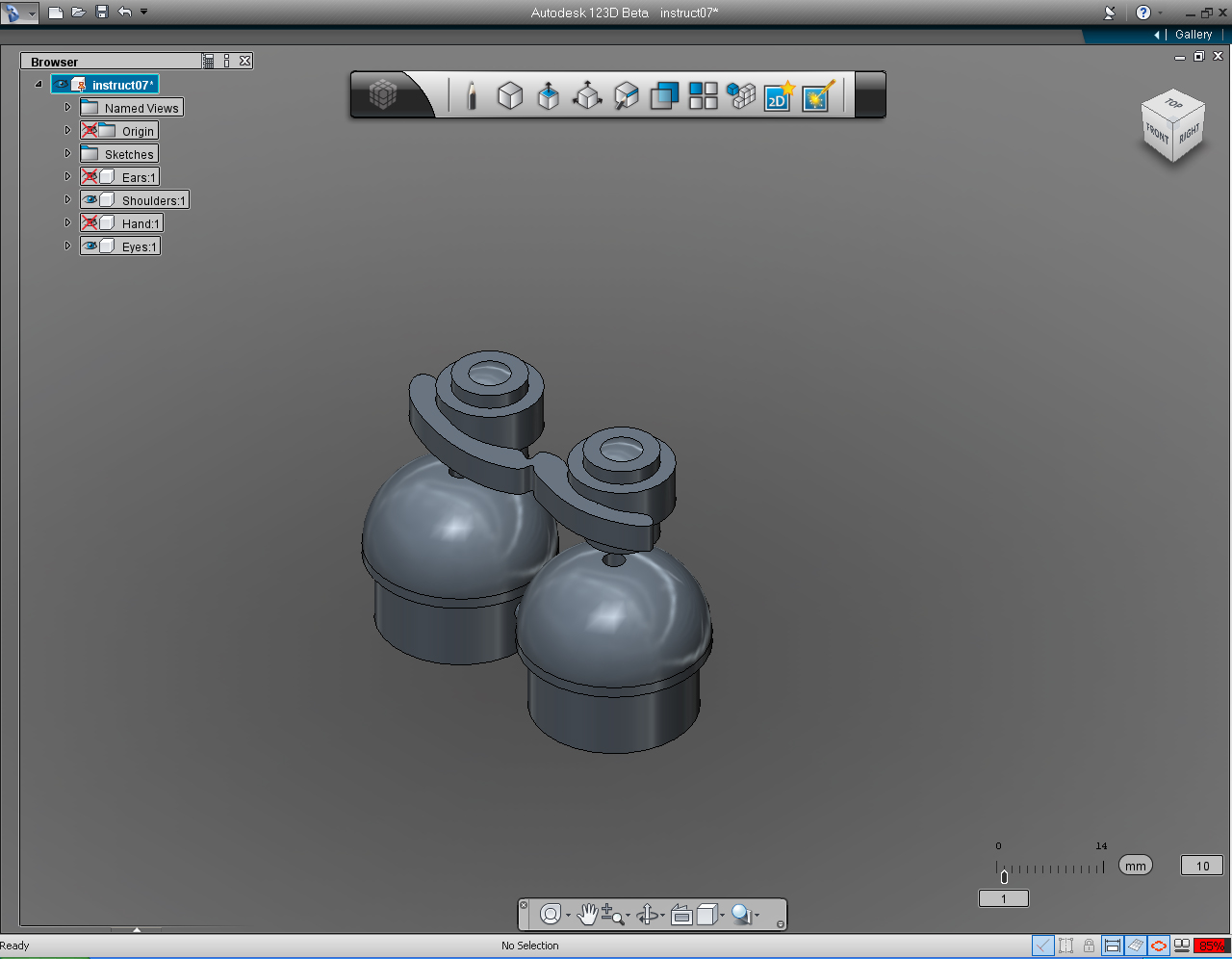This screenshot has width=1232, height=959.
Task: Click the Look At camera view icon
Action: point(681,914)
